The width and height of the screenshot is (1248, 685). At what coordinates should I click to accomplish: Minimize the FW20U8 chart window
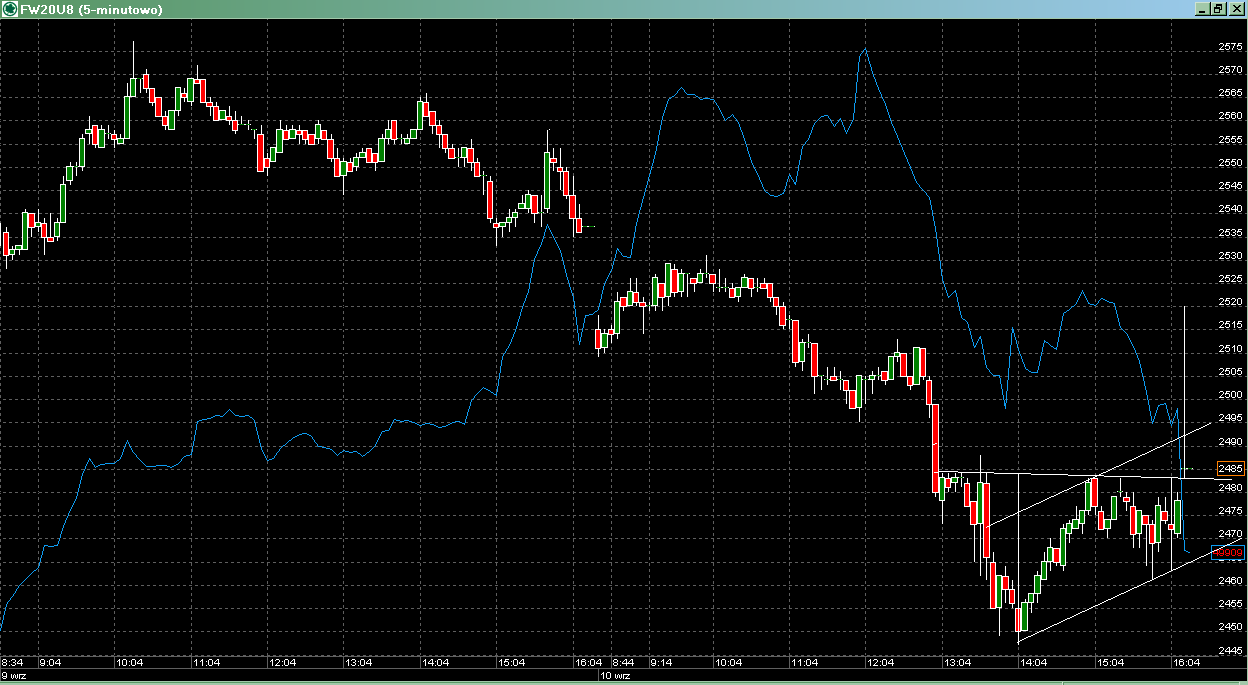[x=1202, y=9]
